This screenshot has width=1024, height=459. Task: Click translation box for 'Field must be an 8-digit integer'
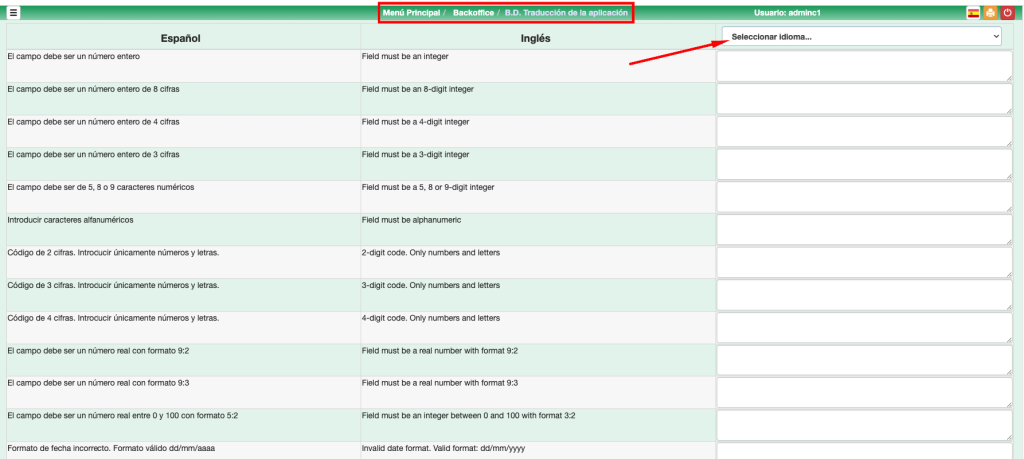click(864, 99)
